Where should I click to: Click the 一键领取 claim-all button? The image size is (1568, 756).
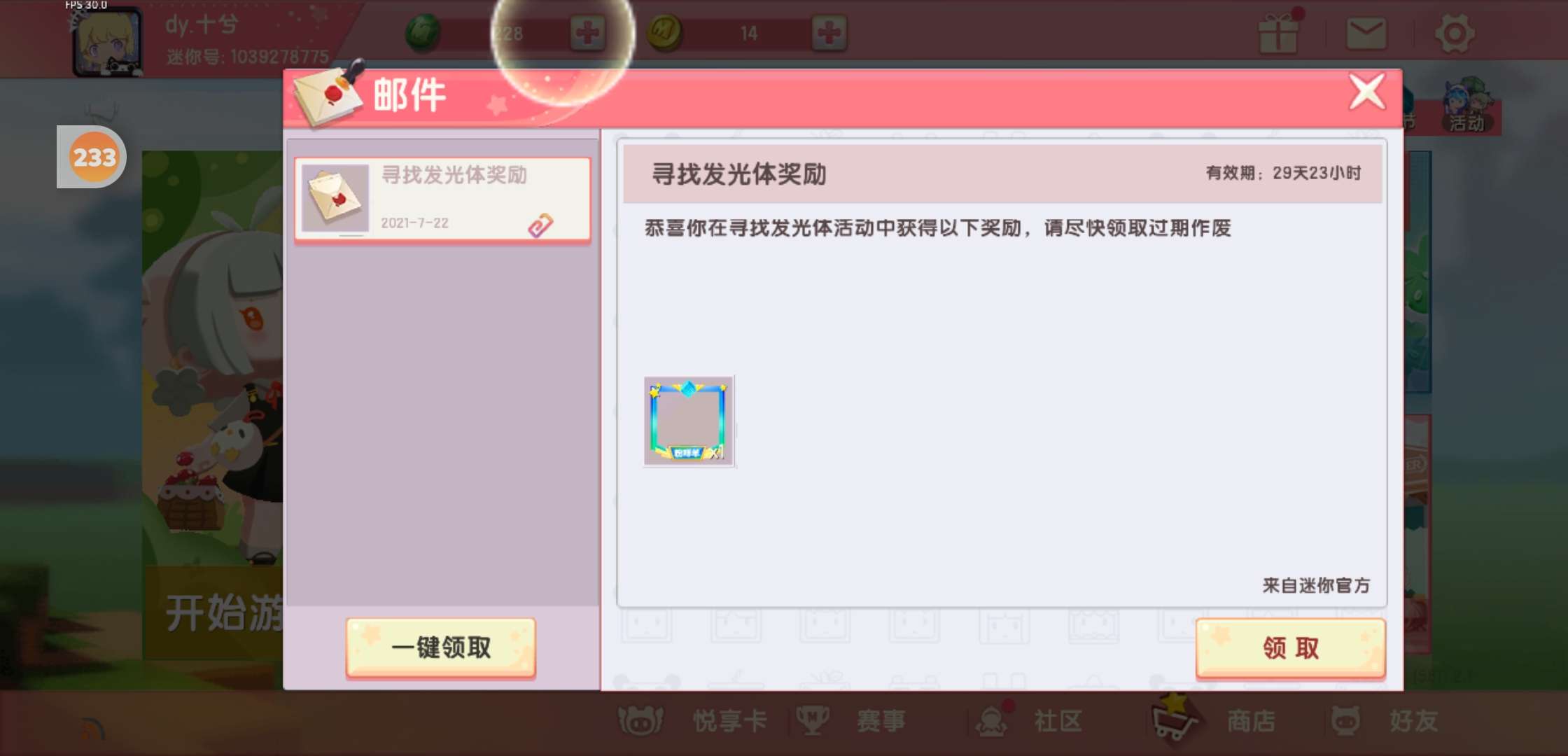(x=441, y=647)
